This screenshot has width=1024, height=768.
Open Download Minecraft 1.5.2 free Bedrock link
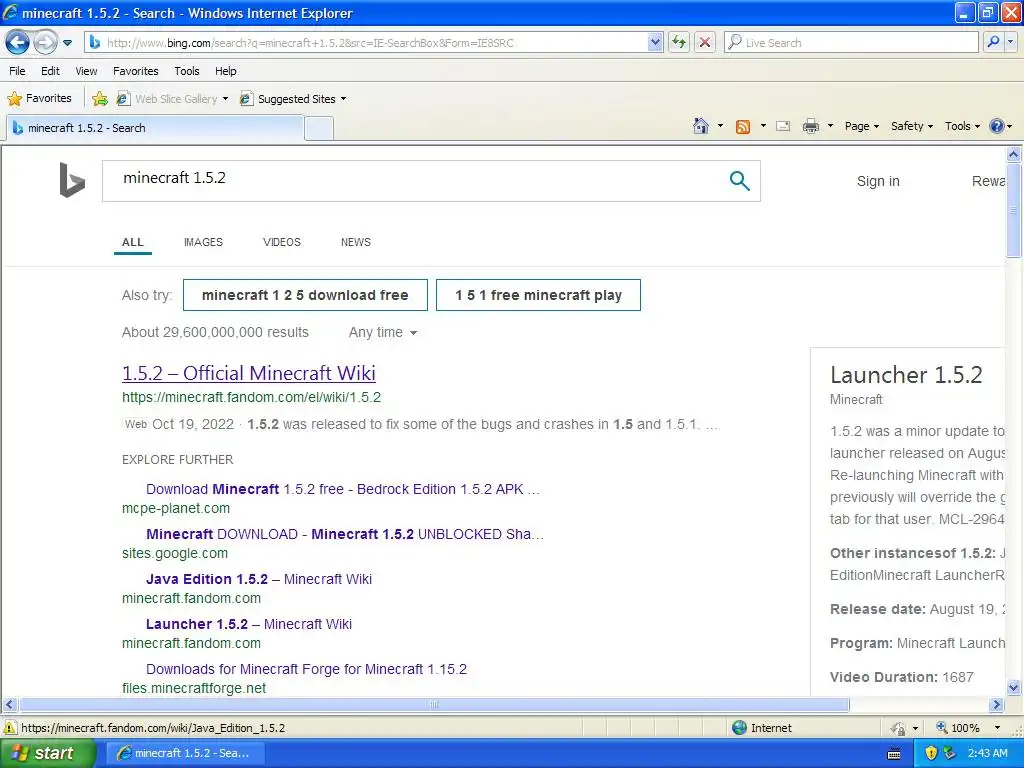coord(343,489)
